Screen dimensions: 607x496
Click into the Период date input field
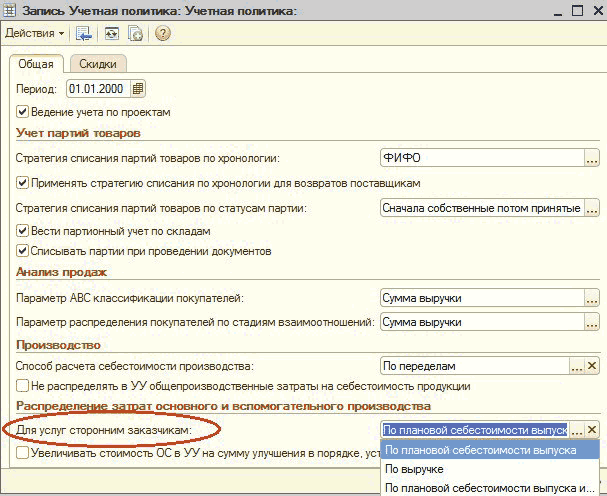coord(97,88)
